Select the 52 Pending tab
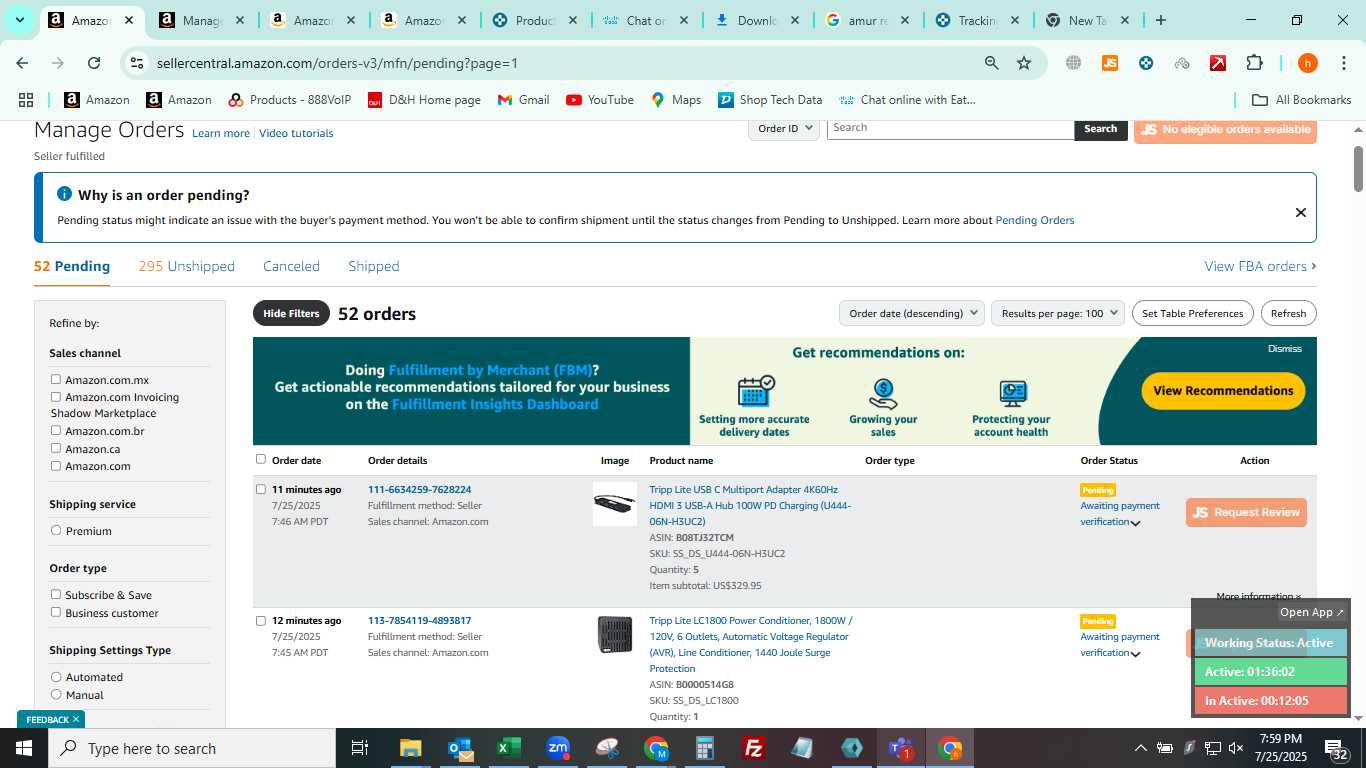 pyautogui.click(x=72, y=266)
